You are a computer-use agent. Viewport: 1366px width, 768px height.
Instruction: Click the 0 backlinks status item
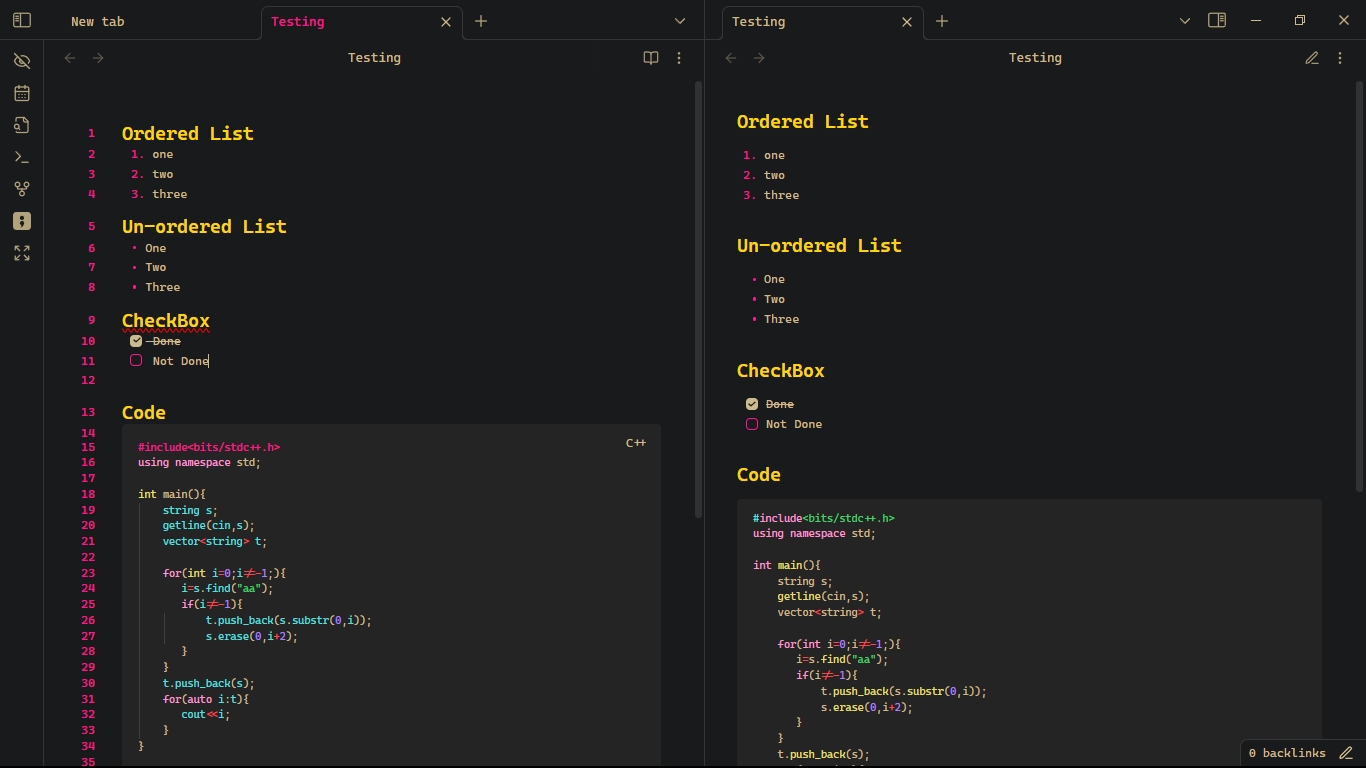1287,753
